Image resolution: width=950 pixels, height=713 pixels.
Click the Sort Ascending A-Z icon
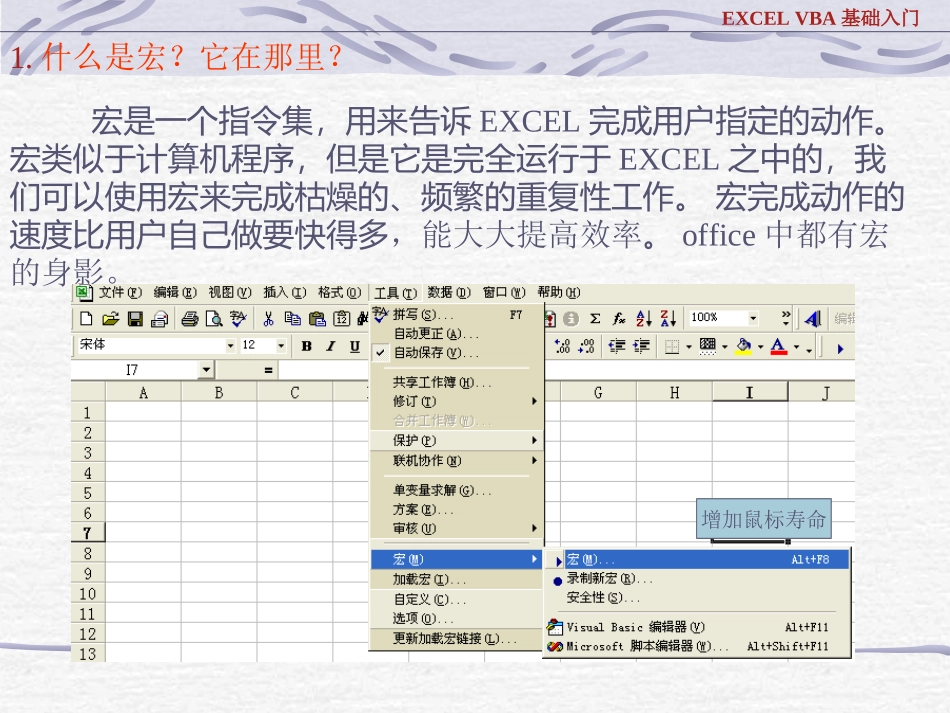[643, 318]
